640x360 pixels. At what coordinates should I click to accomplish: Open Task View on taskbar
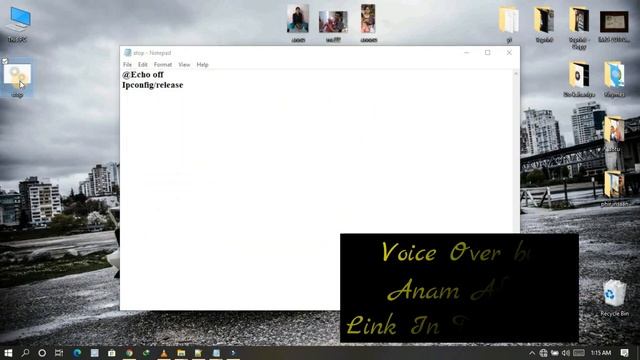[59, 353]
